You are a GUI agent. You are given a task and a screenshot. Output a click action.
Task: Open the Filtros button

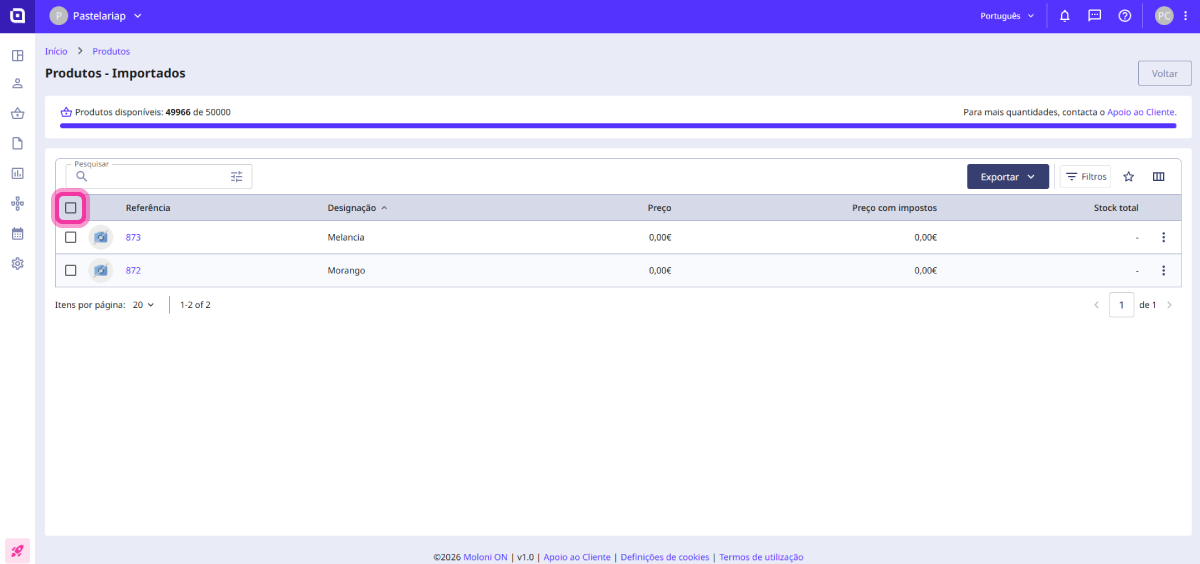pyautogui.click(x=1085, y=176)
